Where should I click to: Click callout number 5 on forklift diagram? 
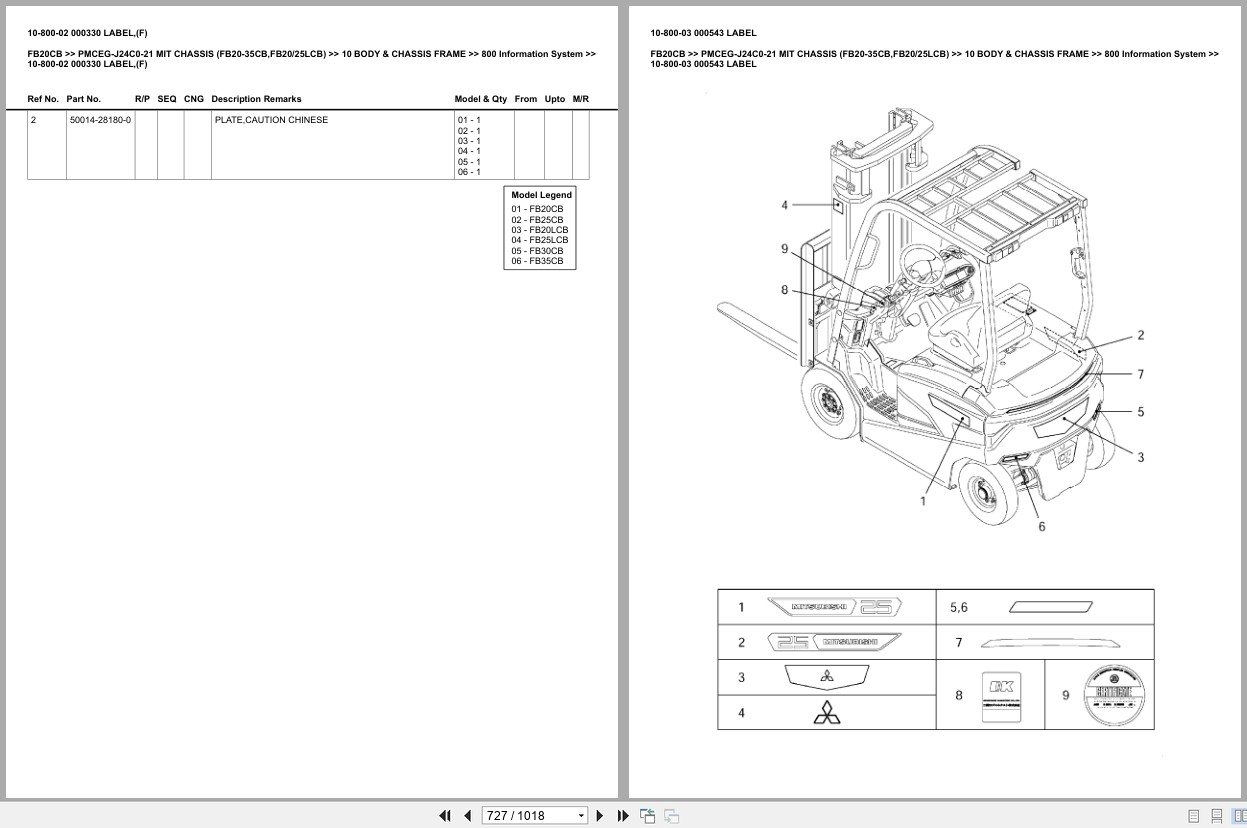[1141, 412]
